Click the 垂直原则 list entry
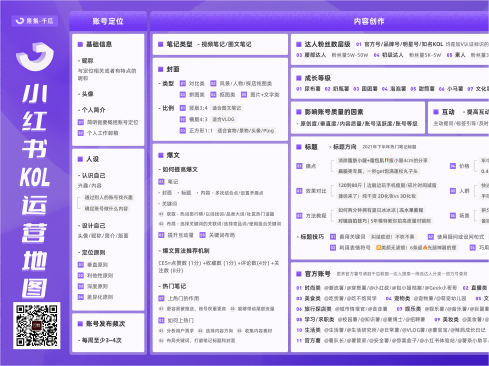Screen dimensions: 489x366 tap(97, 265)
